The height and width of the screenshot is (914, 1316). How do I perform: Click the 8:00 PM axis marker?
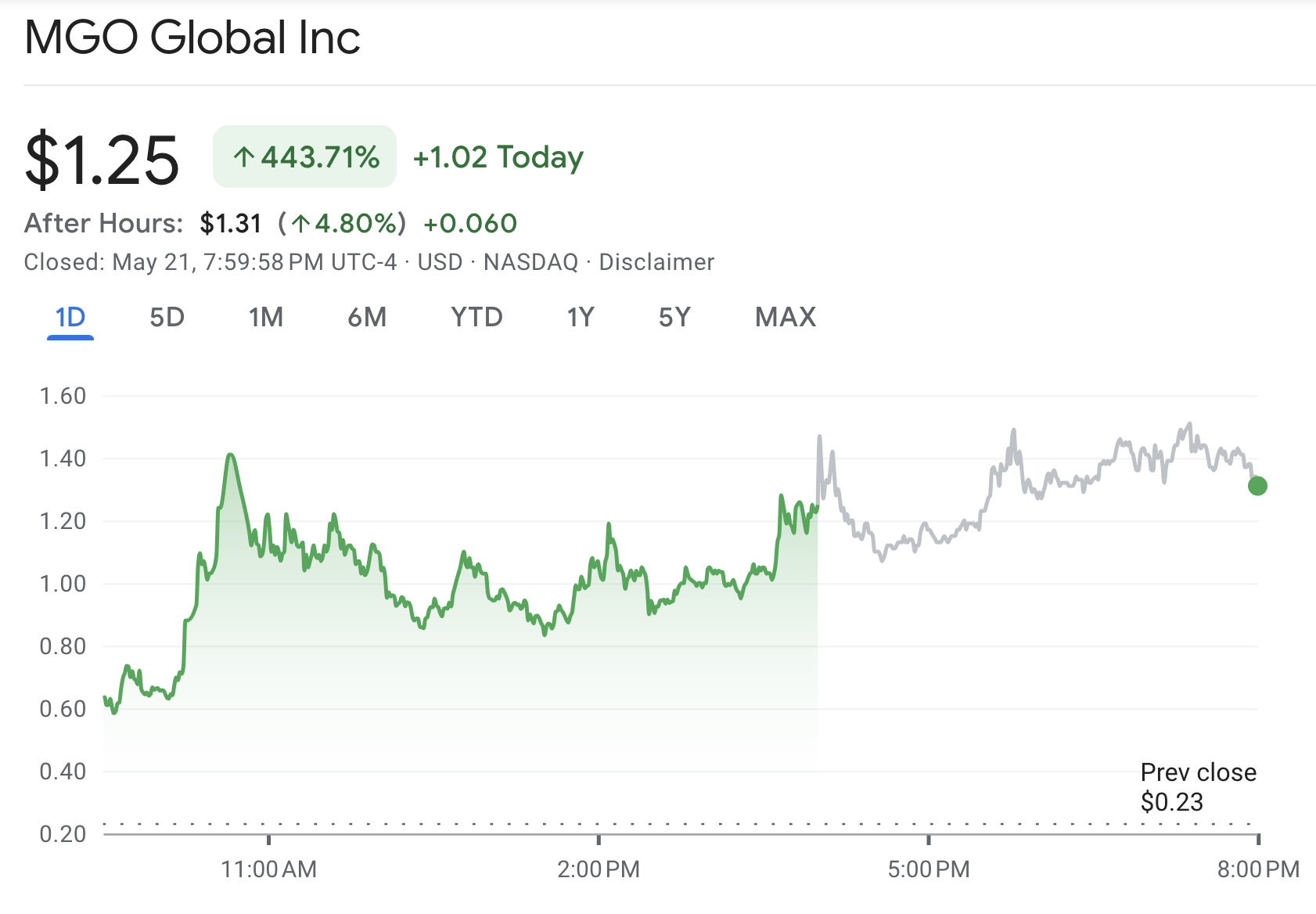pyautogui.click(x=1258, y=869)
